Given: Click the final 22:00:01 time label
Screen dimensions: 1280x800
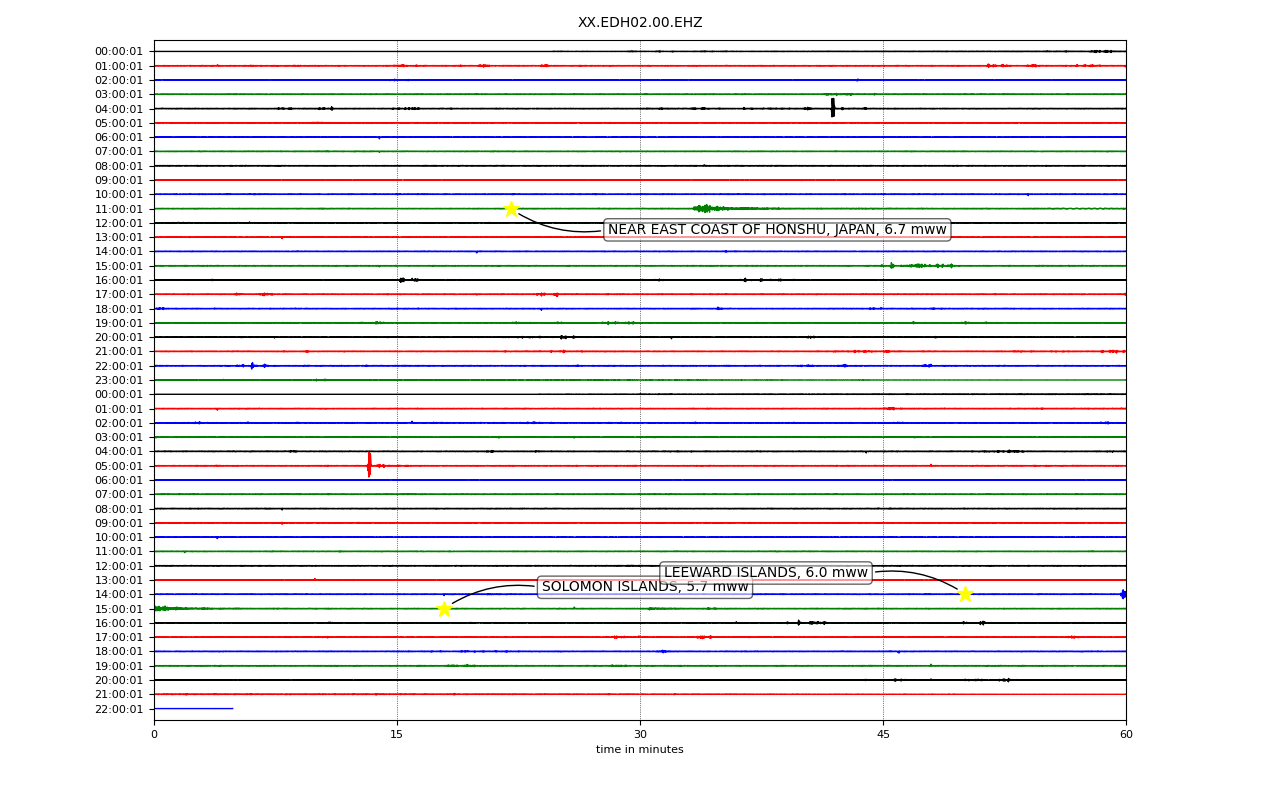Looking at the screenshot, I should (x=119, y=709).
